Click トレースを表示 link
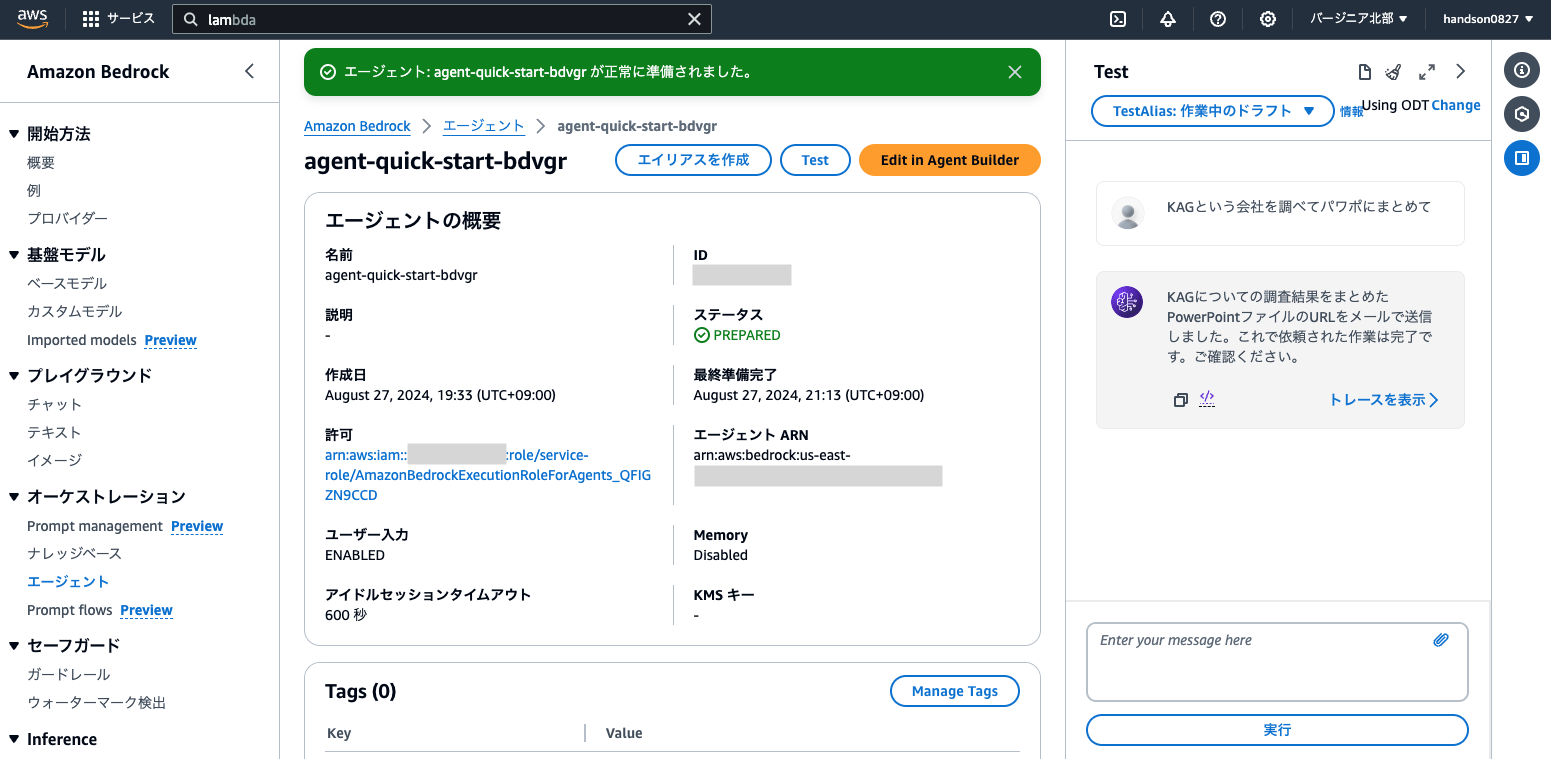1551x759 pixels. [x=1384, y=400]
